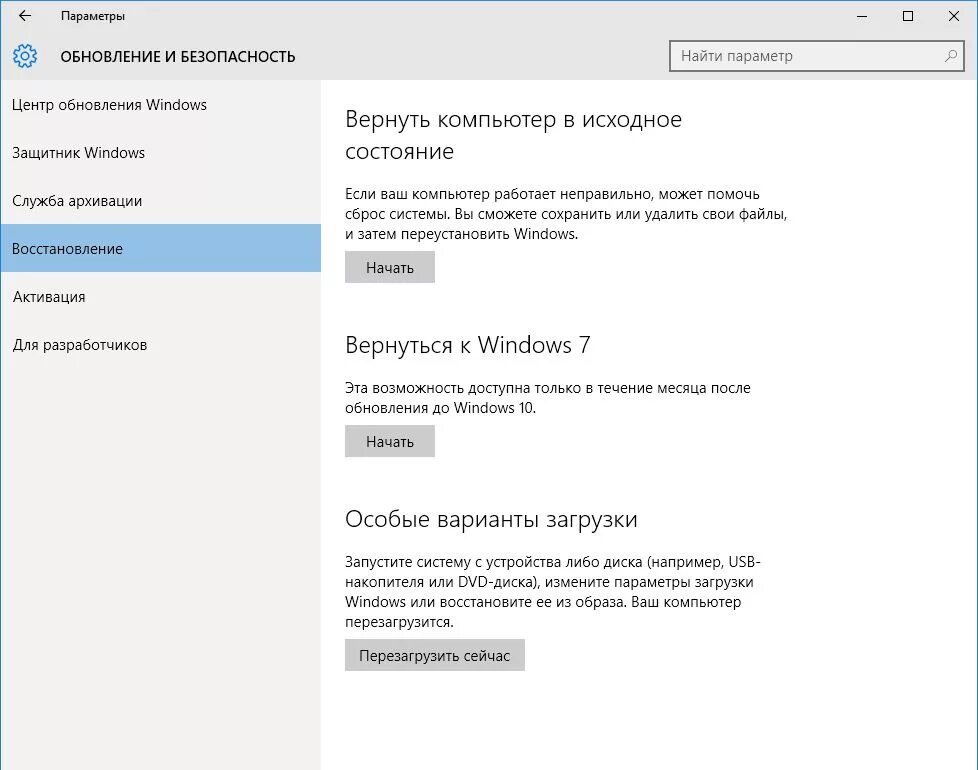This screenshot has height=770, width=978.
Task: Click heading 'Особые варианты загрузки'
Action: (491, 519)
